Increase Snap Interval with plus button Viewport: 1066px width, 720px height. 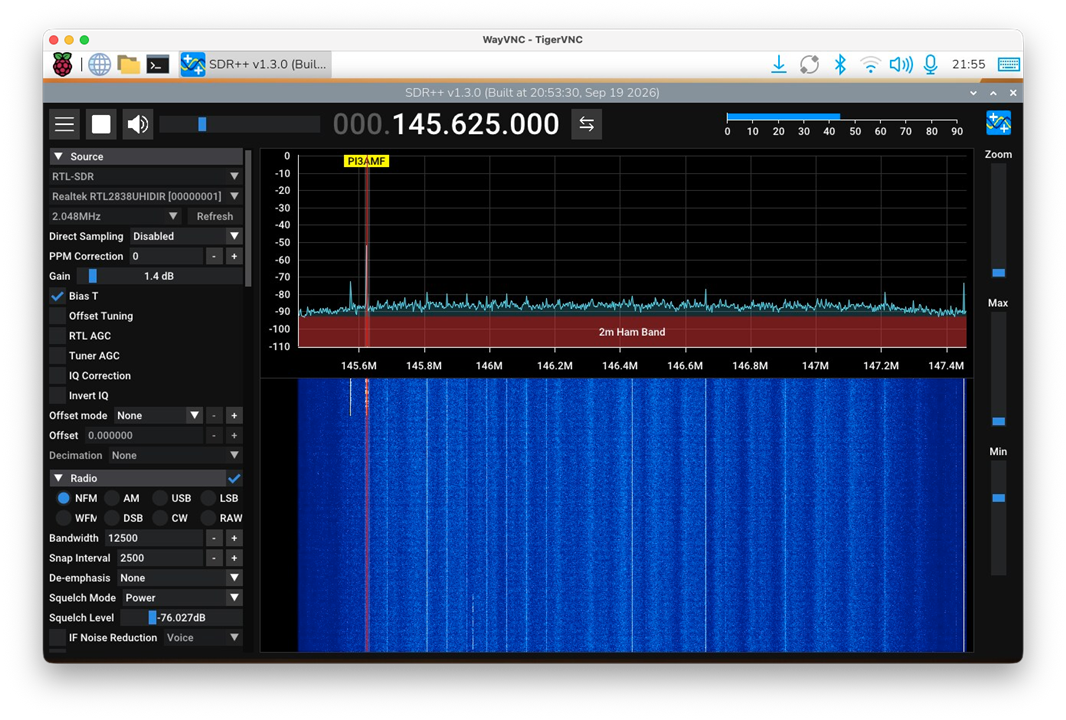pos(234,558)
